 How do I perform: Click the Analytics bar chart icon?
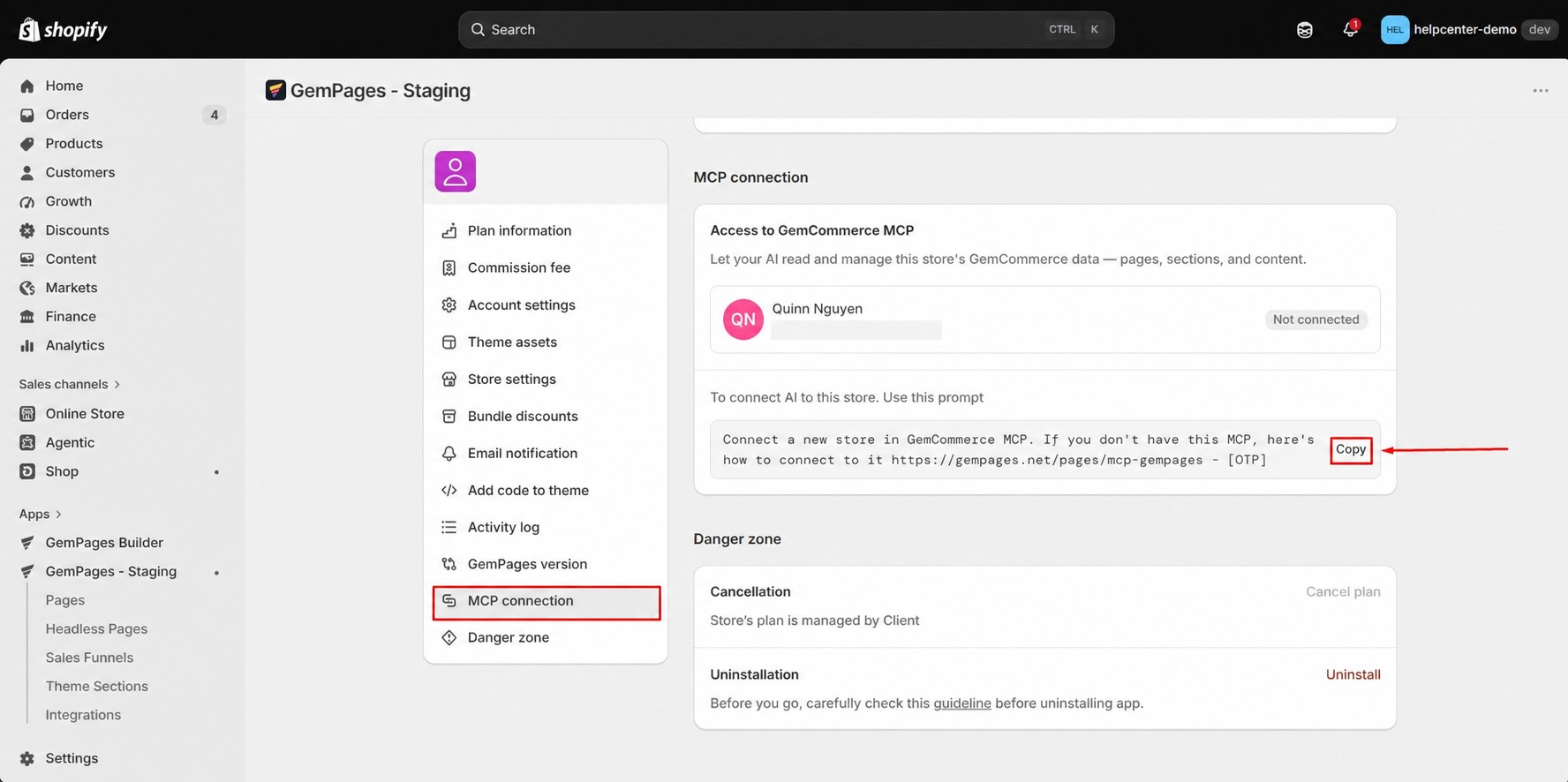pyautogui.click(x=27, y=346)
